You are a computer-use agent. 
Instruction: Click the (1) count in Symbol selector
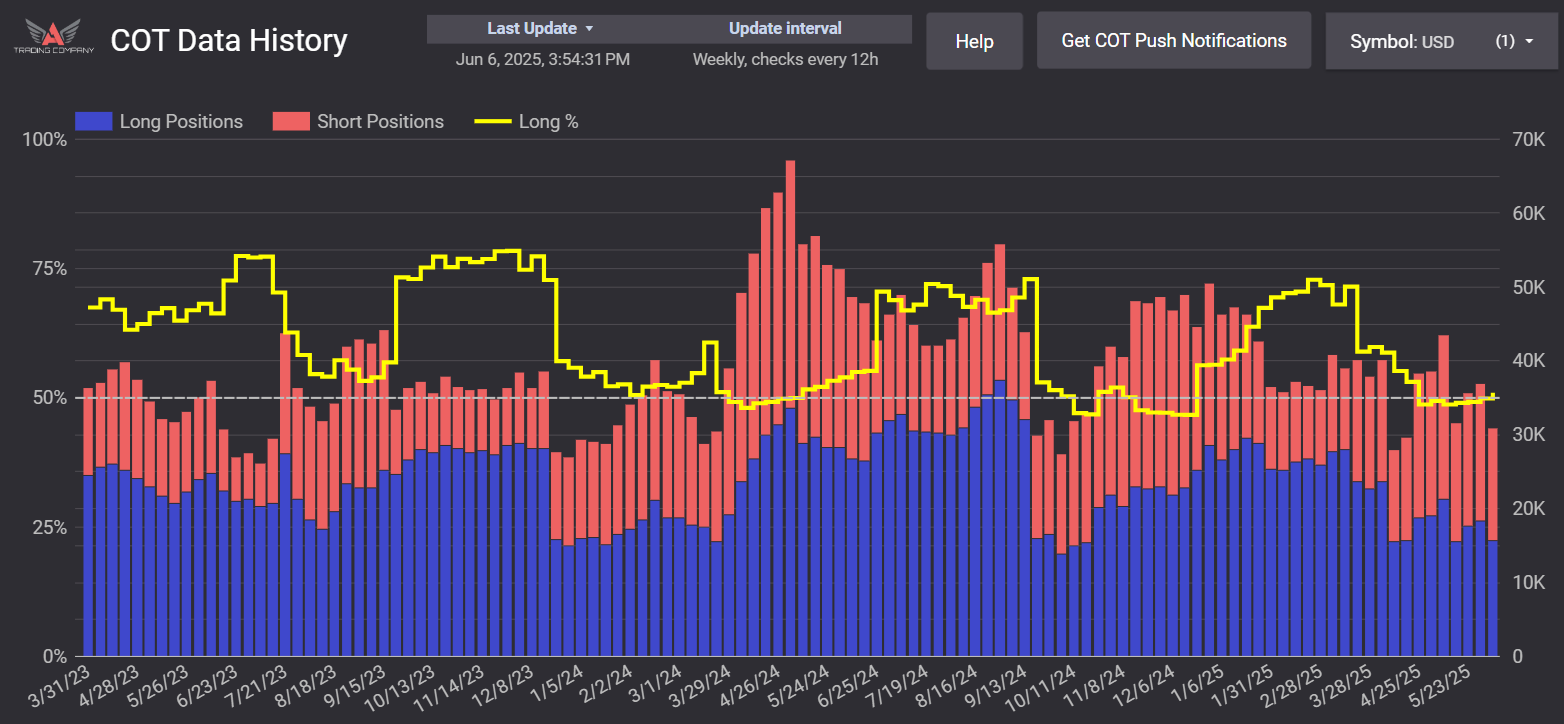(x=1505, y=42)
